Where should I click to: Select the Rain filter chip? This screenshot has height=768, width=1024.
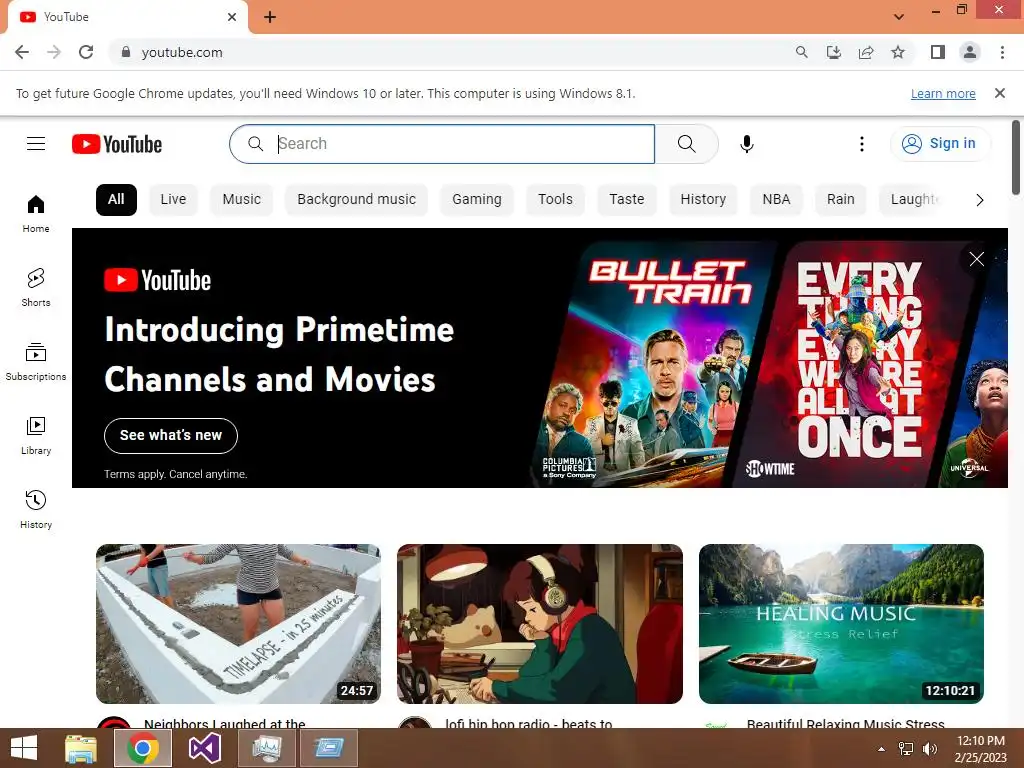click(x=840, y=200)
